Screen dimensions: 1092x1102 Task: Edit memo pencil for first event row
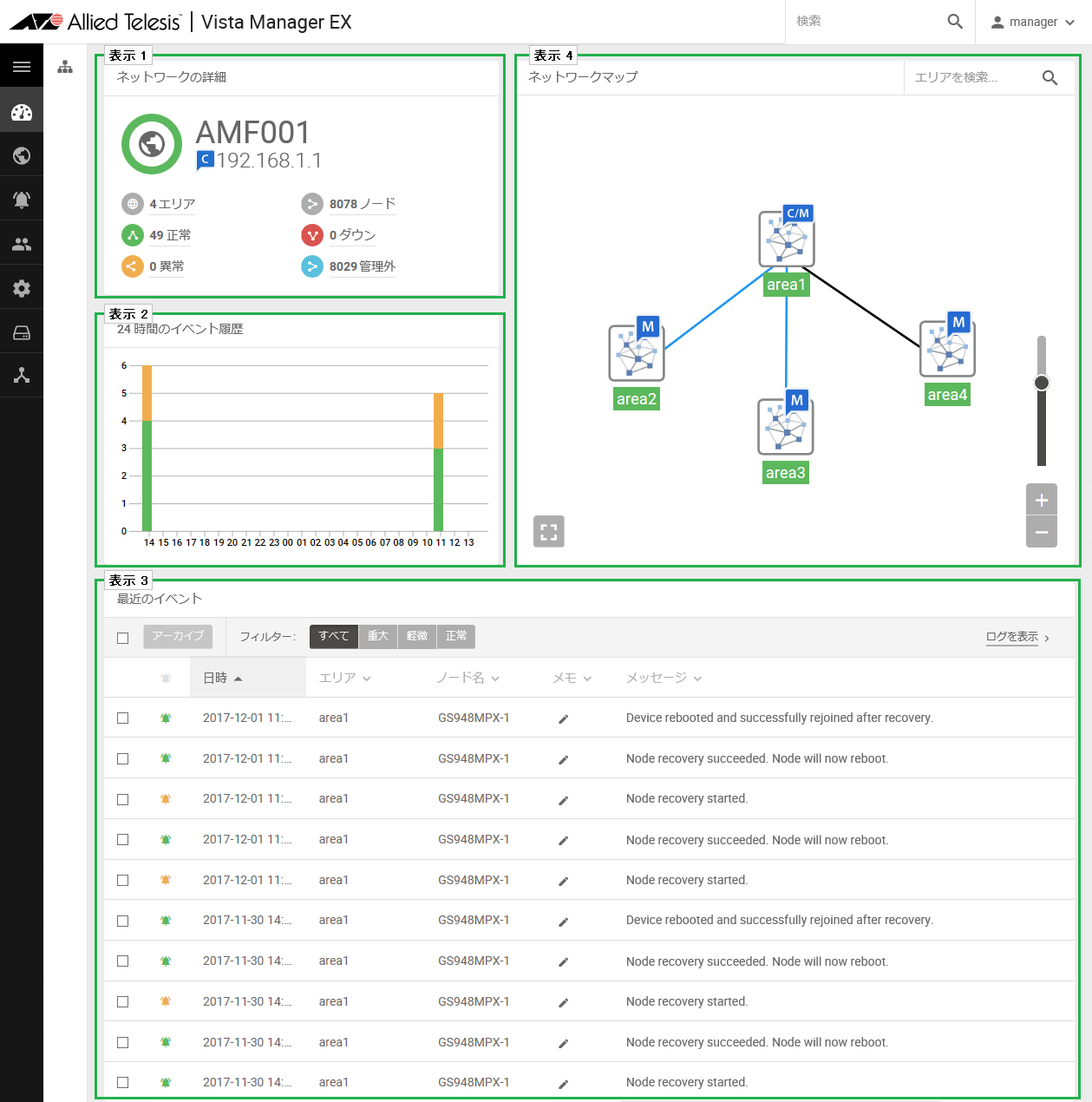563,718
